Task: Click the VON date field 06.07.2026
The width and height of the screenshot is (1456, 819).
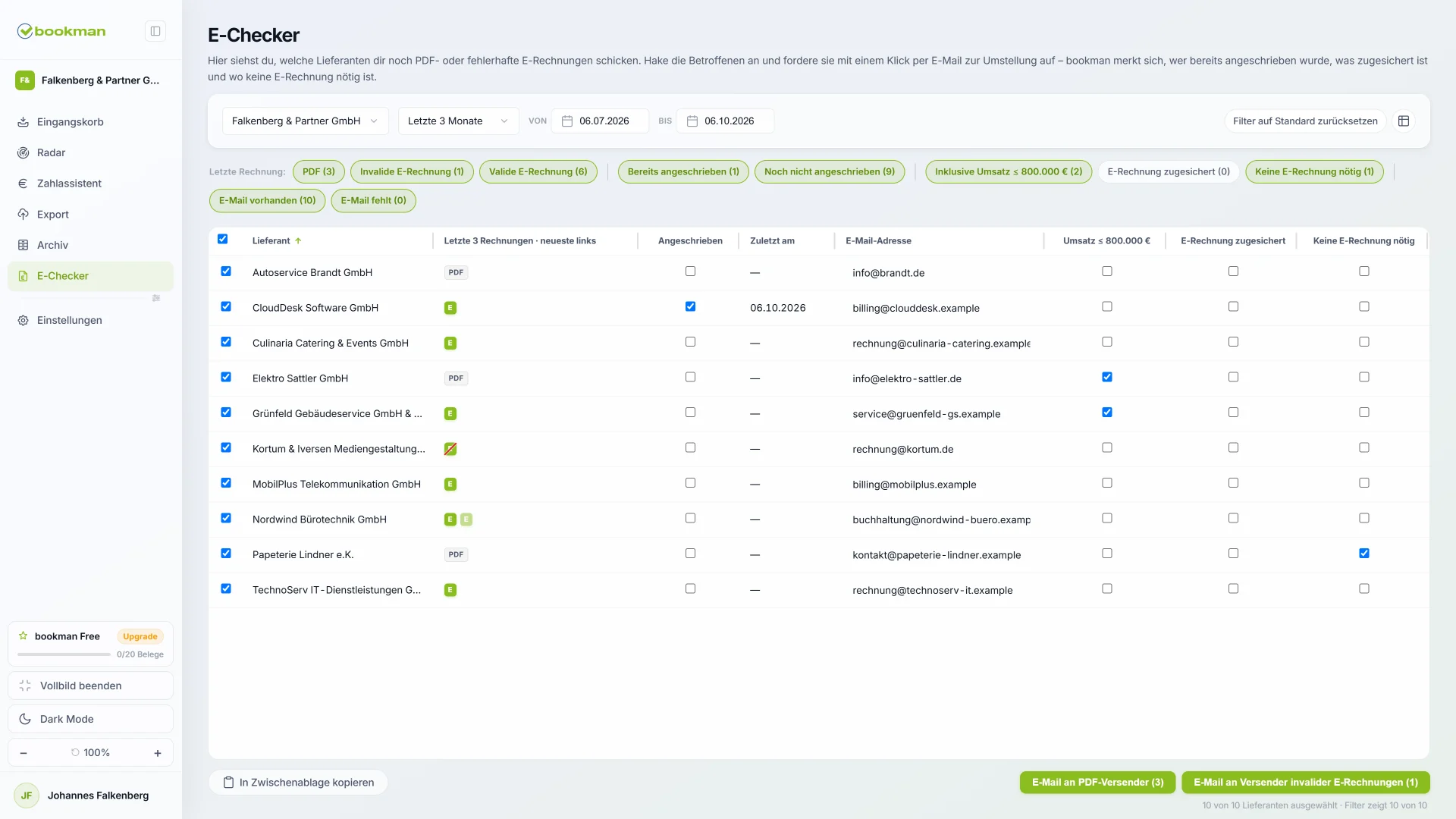Action: click(x=600, y=121)
